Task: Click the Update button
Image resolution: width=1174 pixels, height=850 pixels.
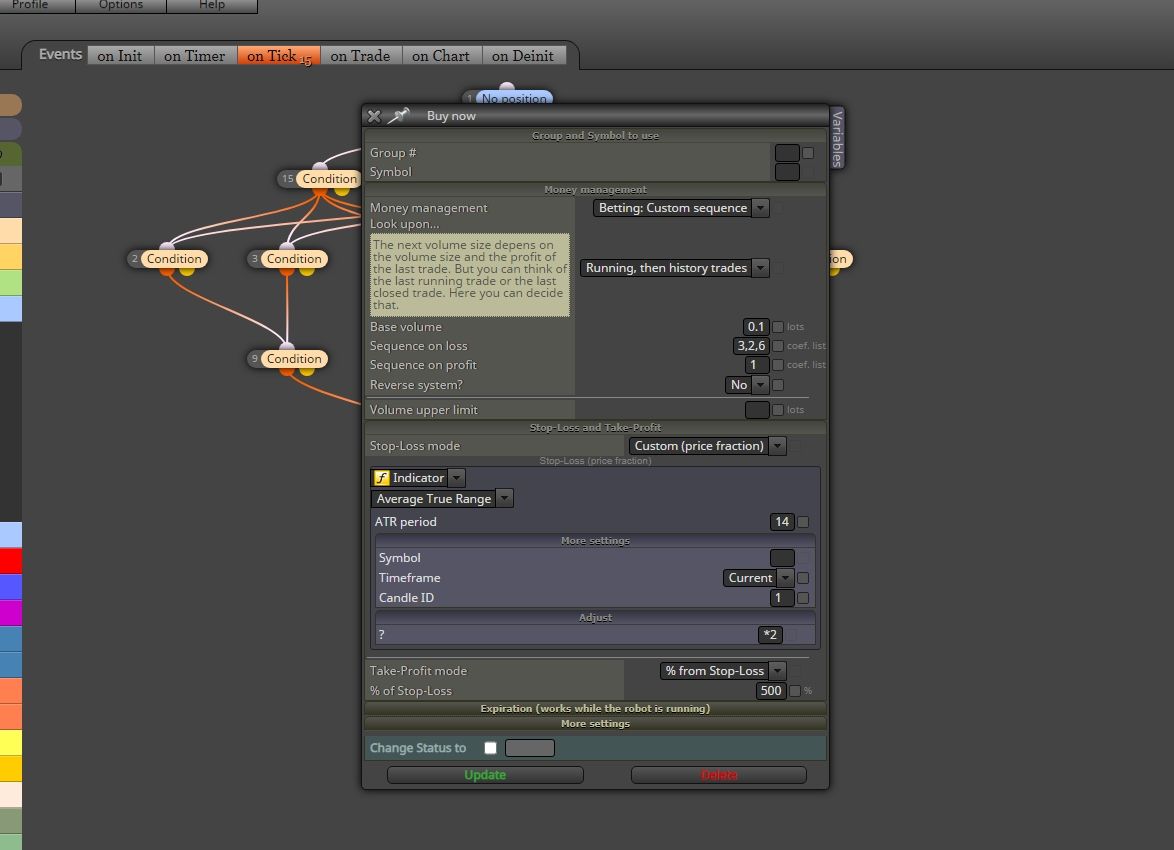Action: click(485, 775)
